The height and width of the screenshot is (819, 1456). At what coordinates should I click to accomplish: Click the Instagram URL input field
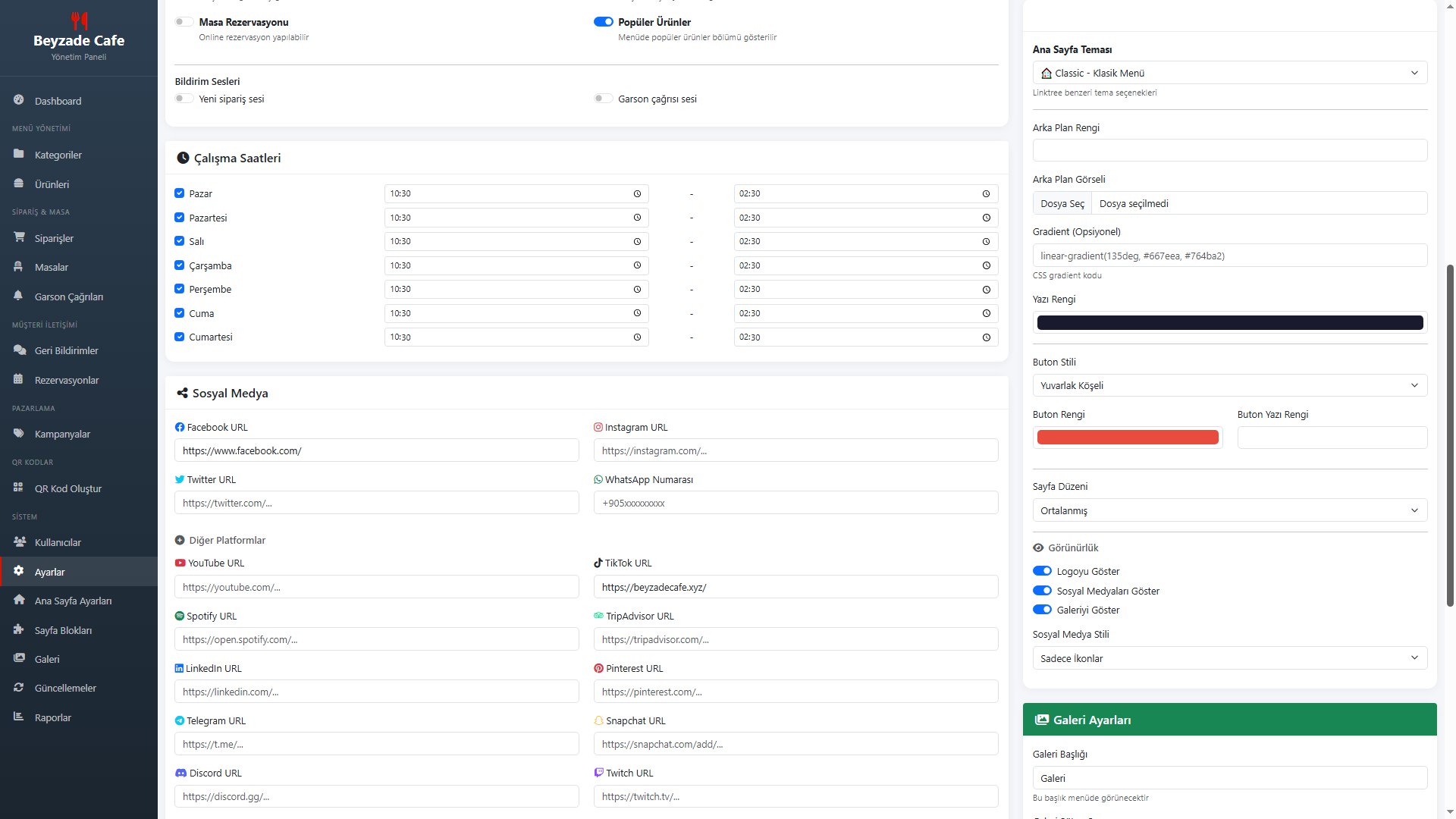pos(795,450)
